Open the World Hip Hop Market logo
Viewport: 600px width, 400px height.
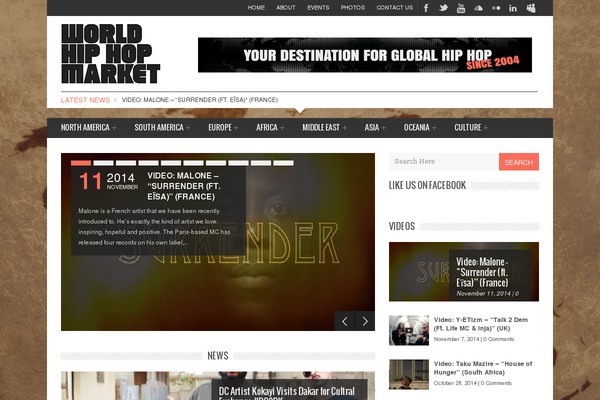111,54
